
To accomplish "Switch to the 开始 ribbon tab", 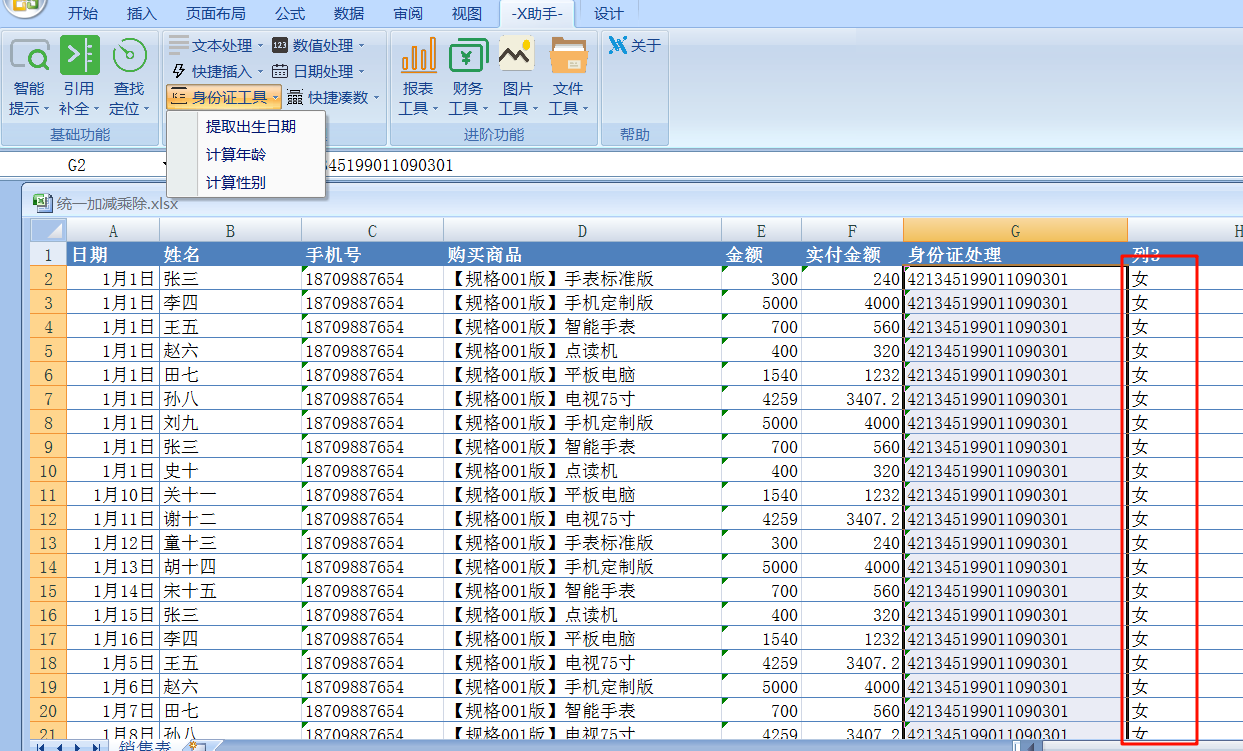I will coord(83,13).
